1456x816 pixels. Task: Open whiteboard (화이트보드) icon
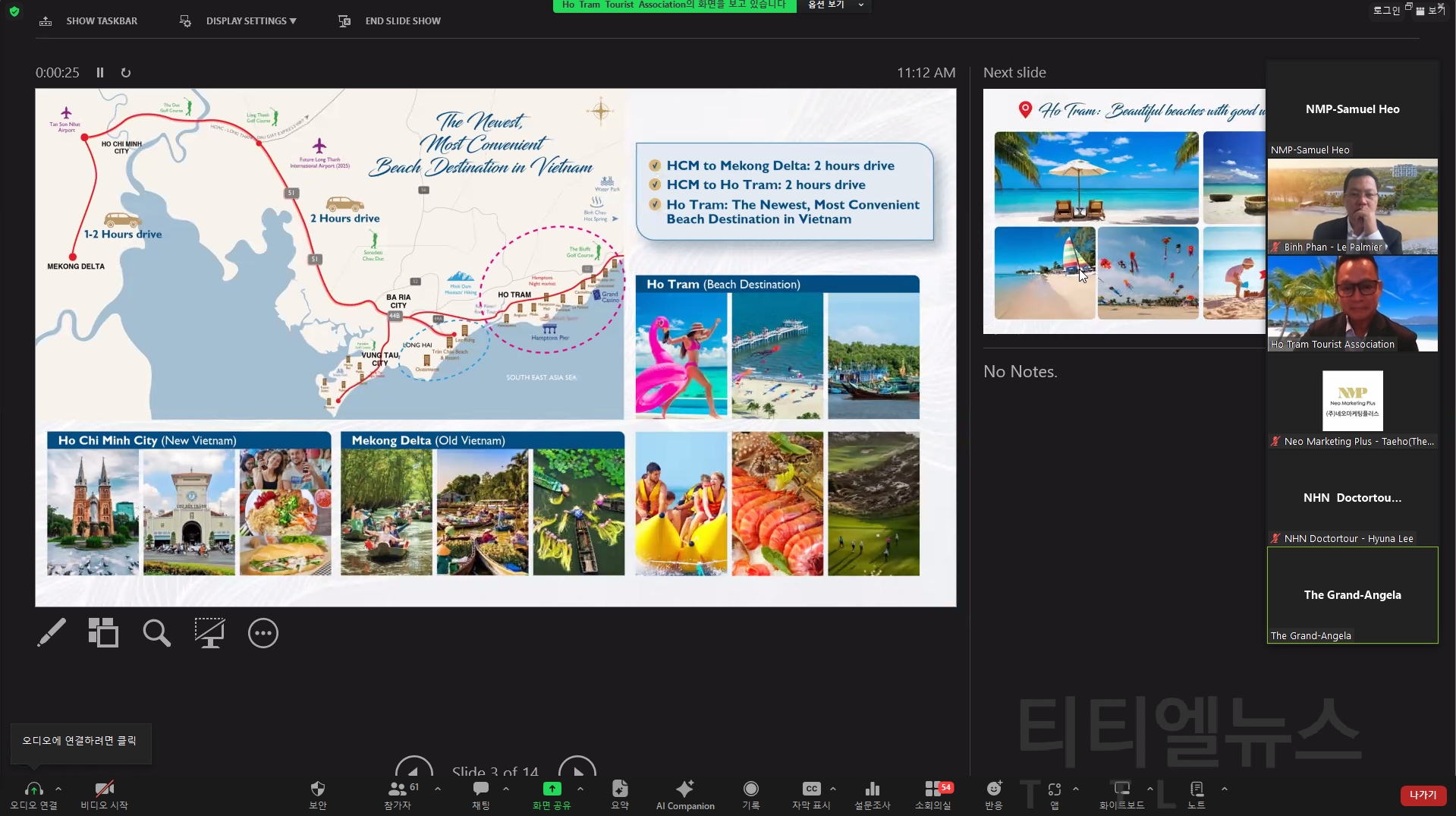1122,789
